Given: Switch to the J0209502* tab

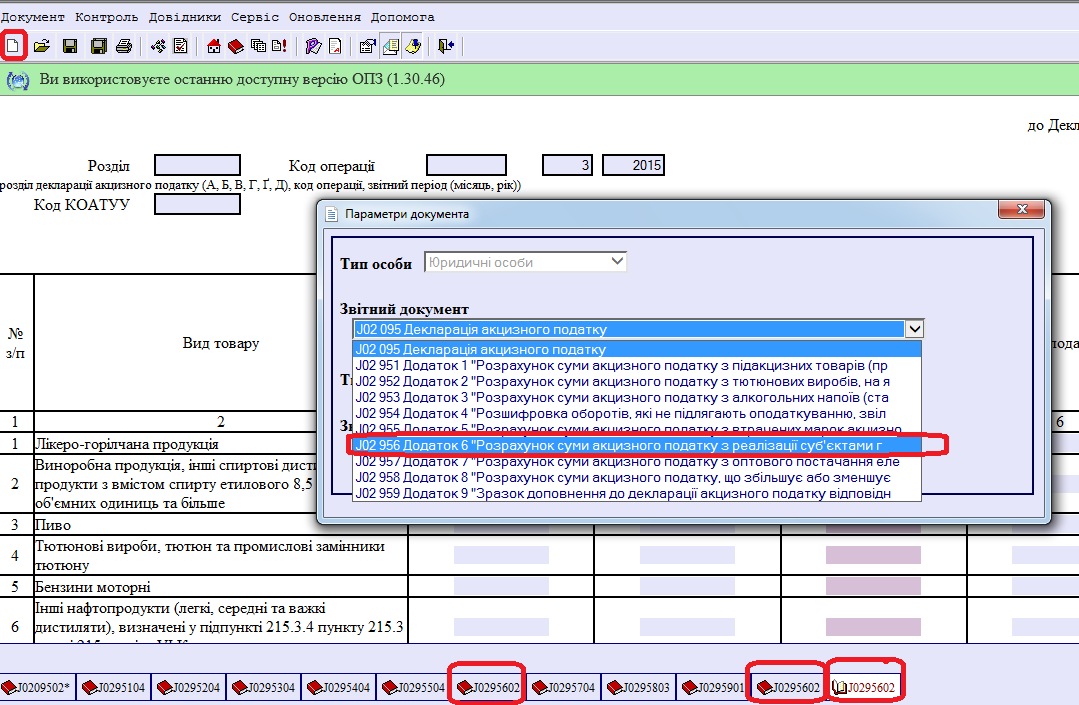Looking at the screenshot, I should 37,687.
